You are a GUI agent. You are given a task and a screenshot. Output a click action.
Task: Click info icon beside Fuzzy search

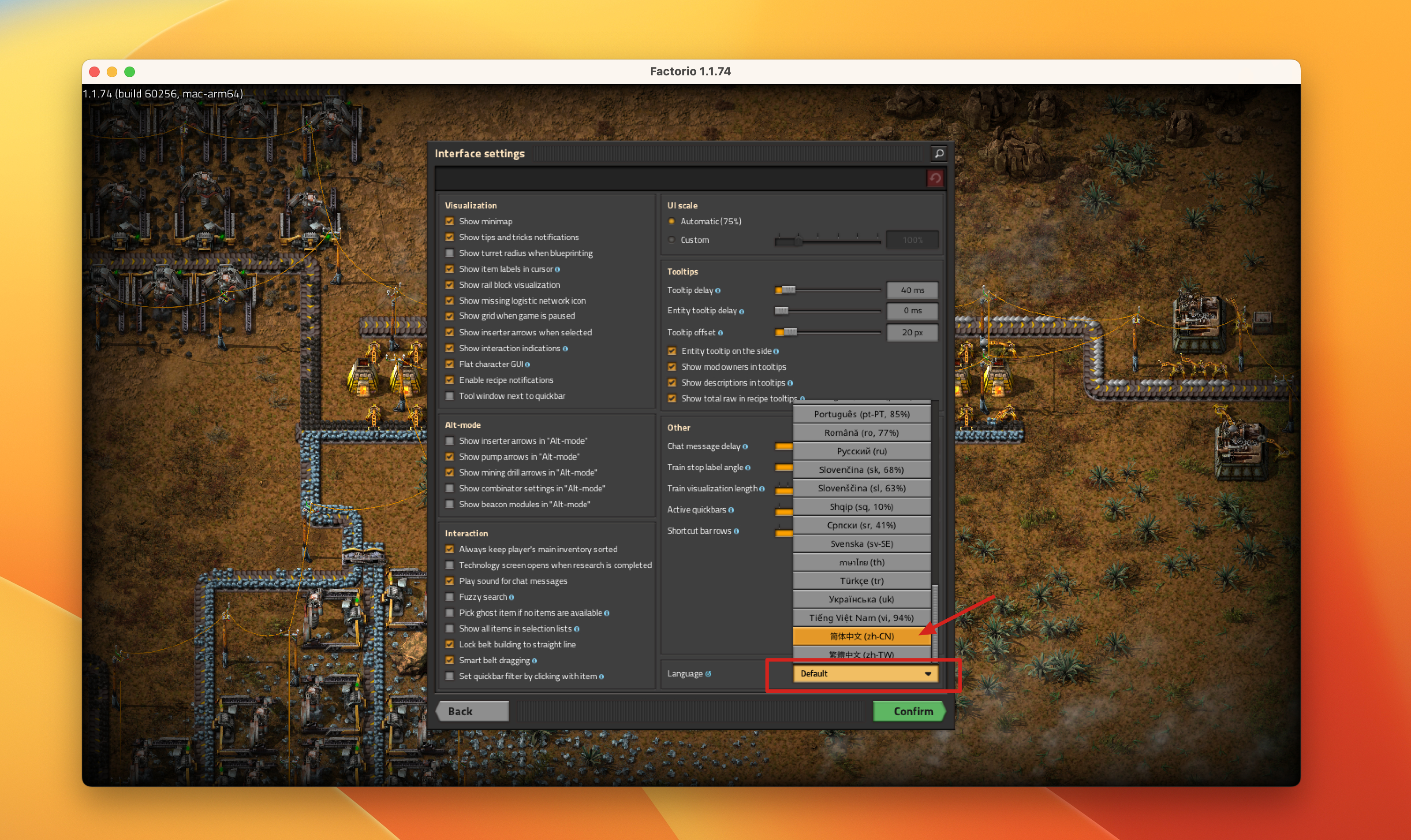coord(511,597)
